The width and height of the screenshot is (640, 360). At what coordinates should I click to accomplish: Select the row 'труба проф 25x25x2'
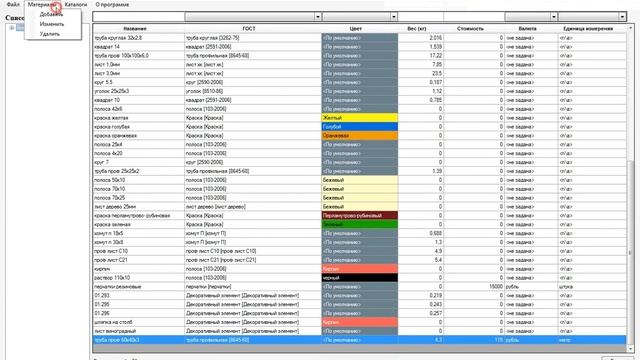(360, 171)
